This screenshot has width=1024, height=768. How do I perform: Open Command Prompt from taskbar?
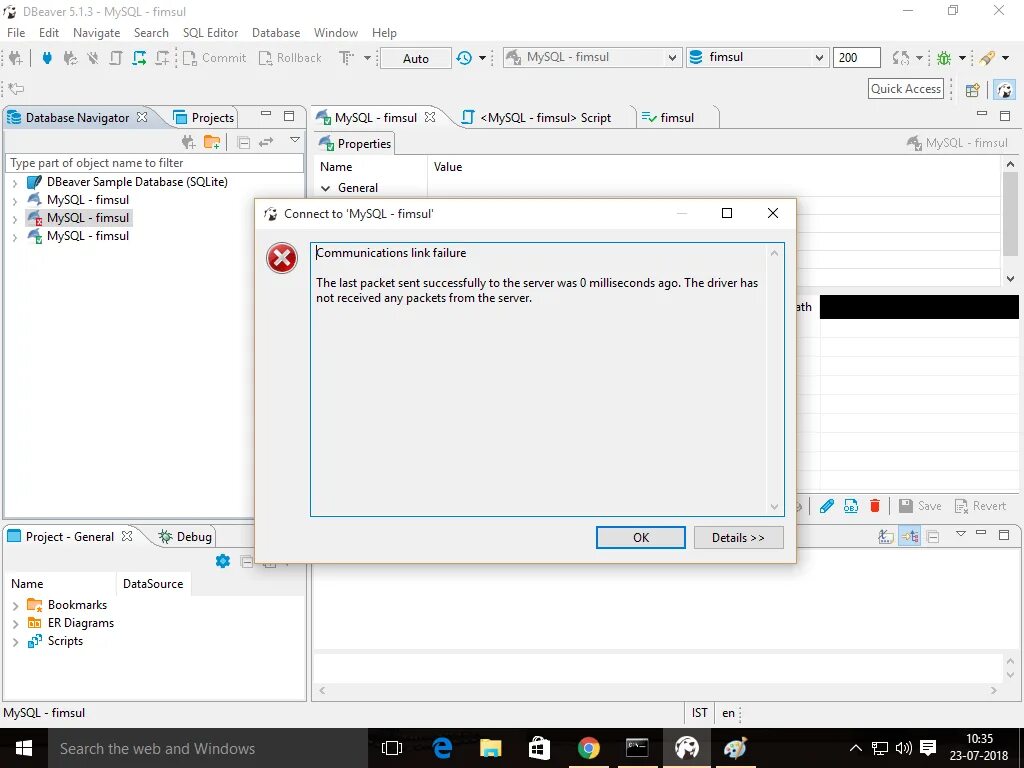tap(637, 748)
